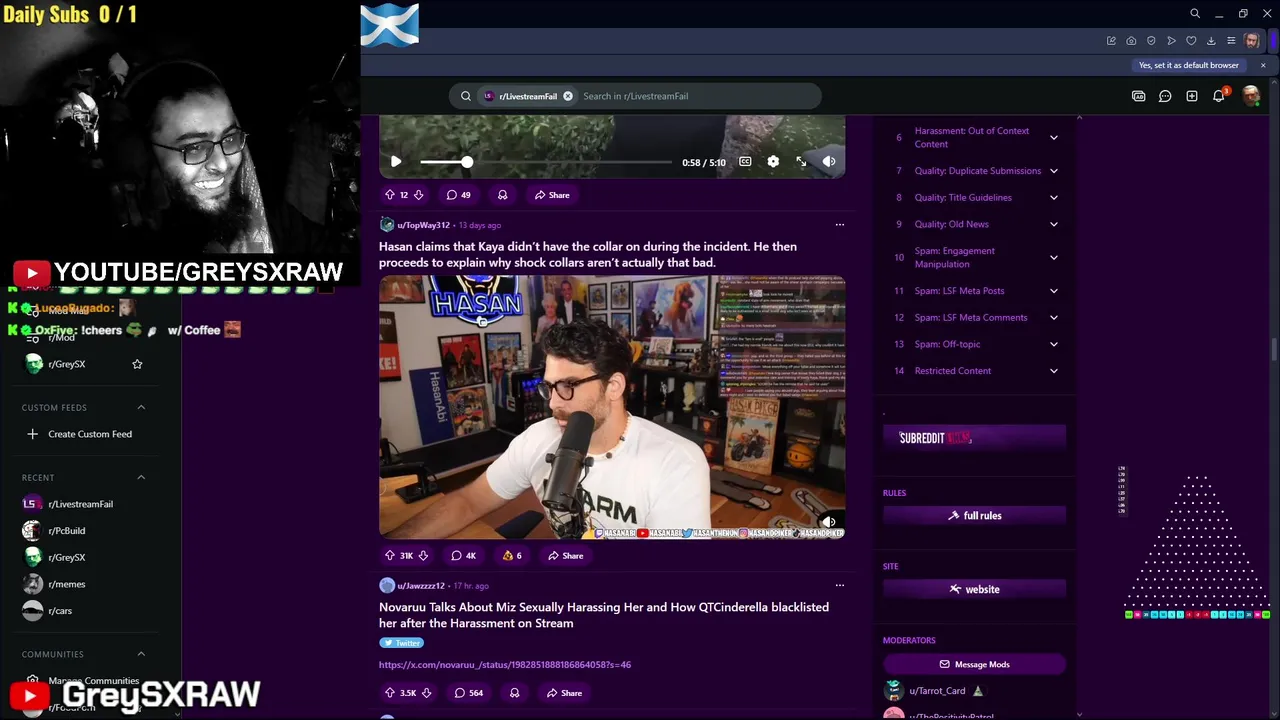Open the Novaruu post title

point(604,615)
